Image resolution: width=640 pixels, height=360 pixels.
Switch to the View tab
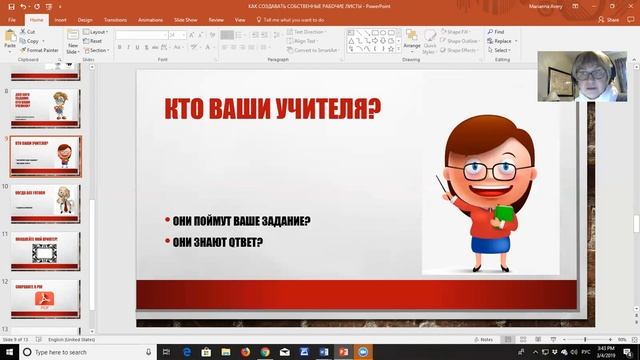[240, 20]
